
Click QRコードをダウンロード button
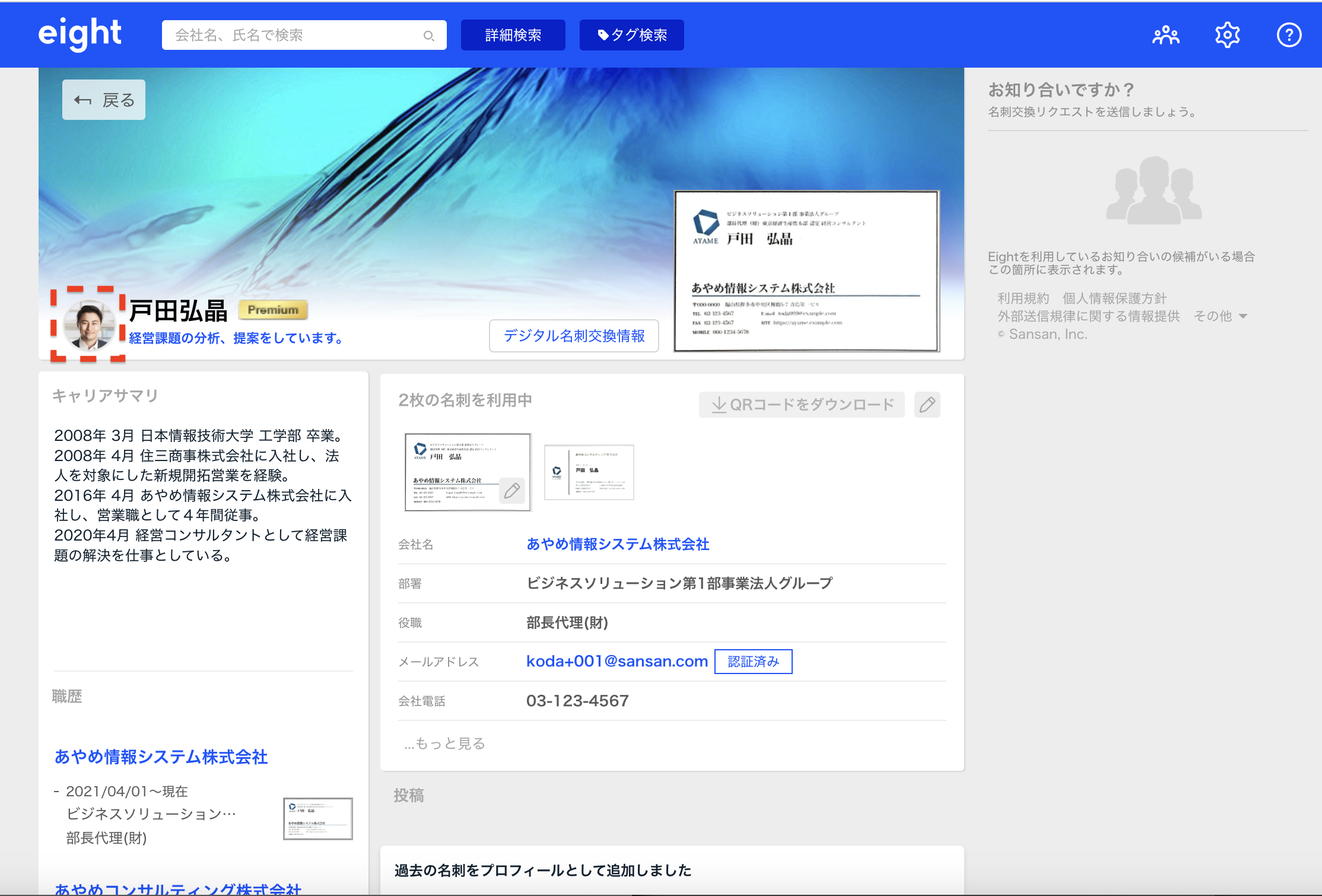point(802,405)
